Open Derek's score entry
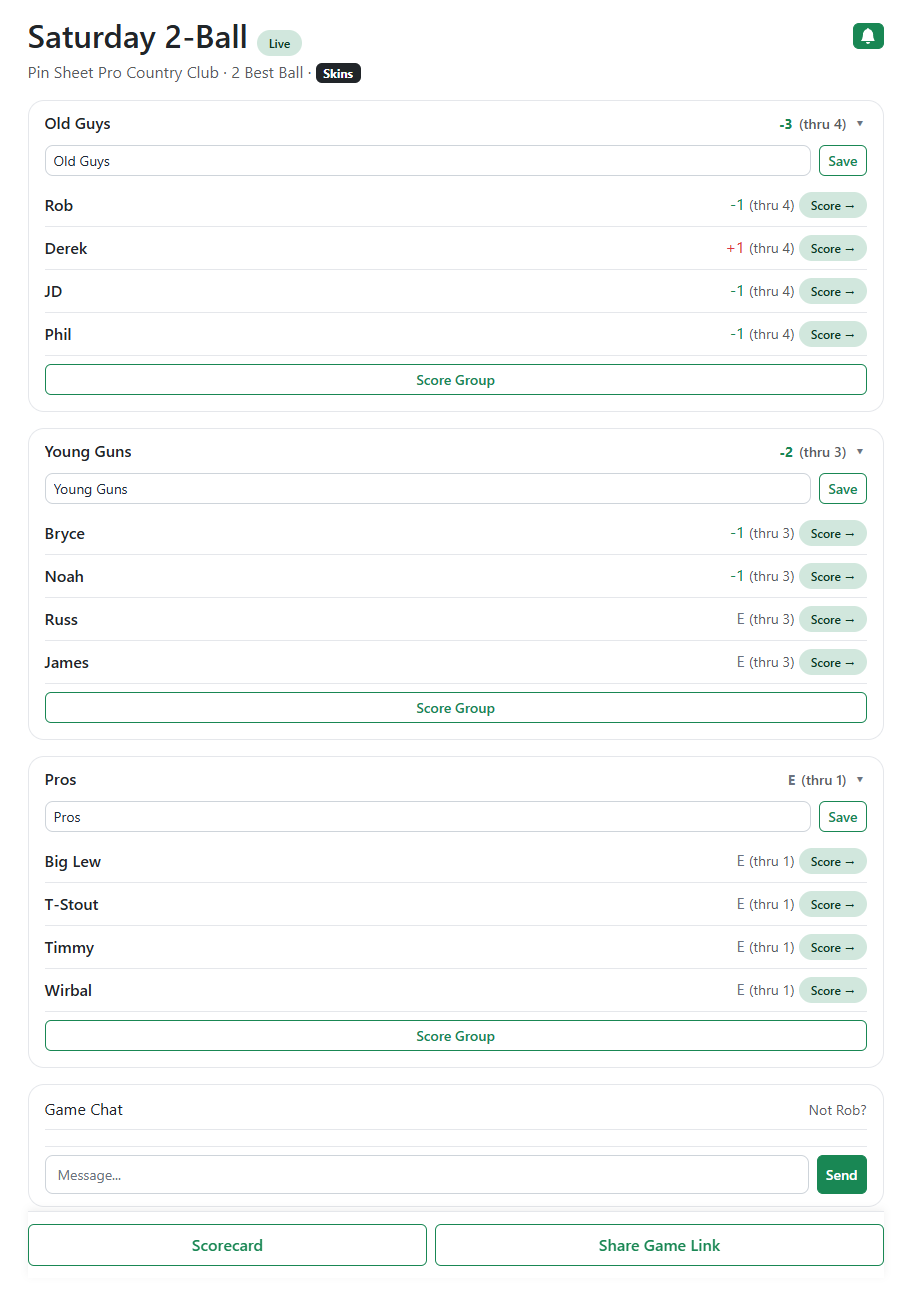 pyautogui.click(x=833, y=248)
